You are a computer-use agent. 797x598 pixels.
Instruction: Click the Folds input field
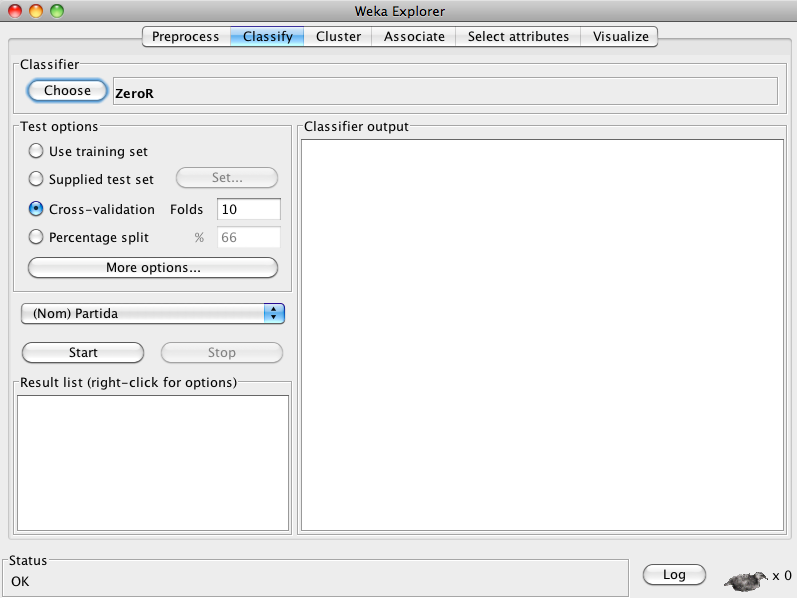coord(248,210)
